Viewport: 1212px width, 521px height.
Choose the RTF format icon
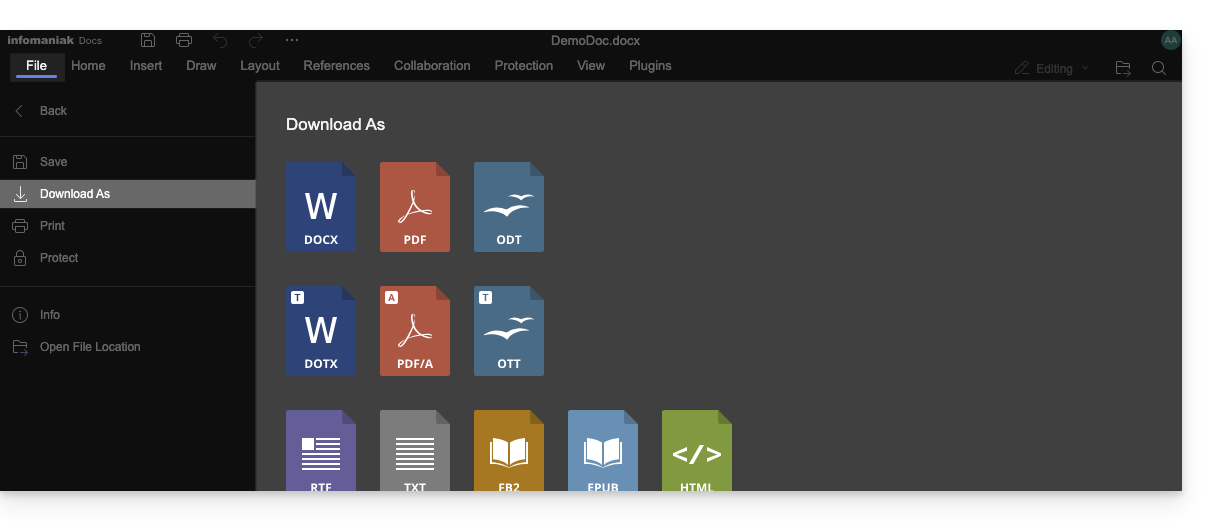[x=320, y=451]
